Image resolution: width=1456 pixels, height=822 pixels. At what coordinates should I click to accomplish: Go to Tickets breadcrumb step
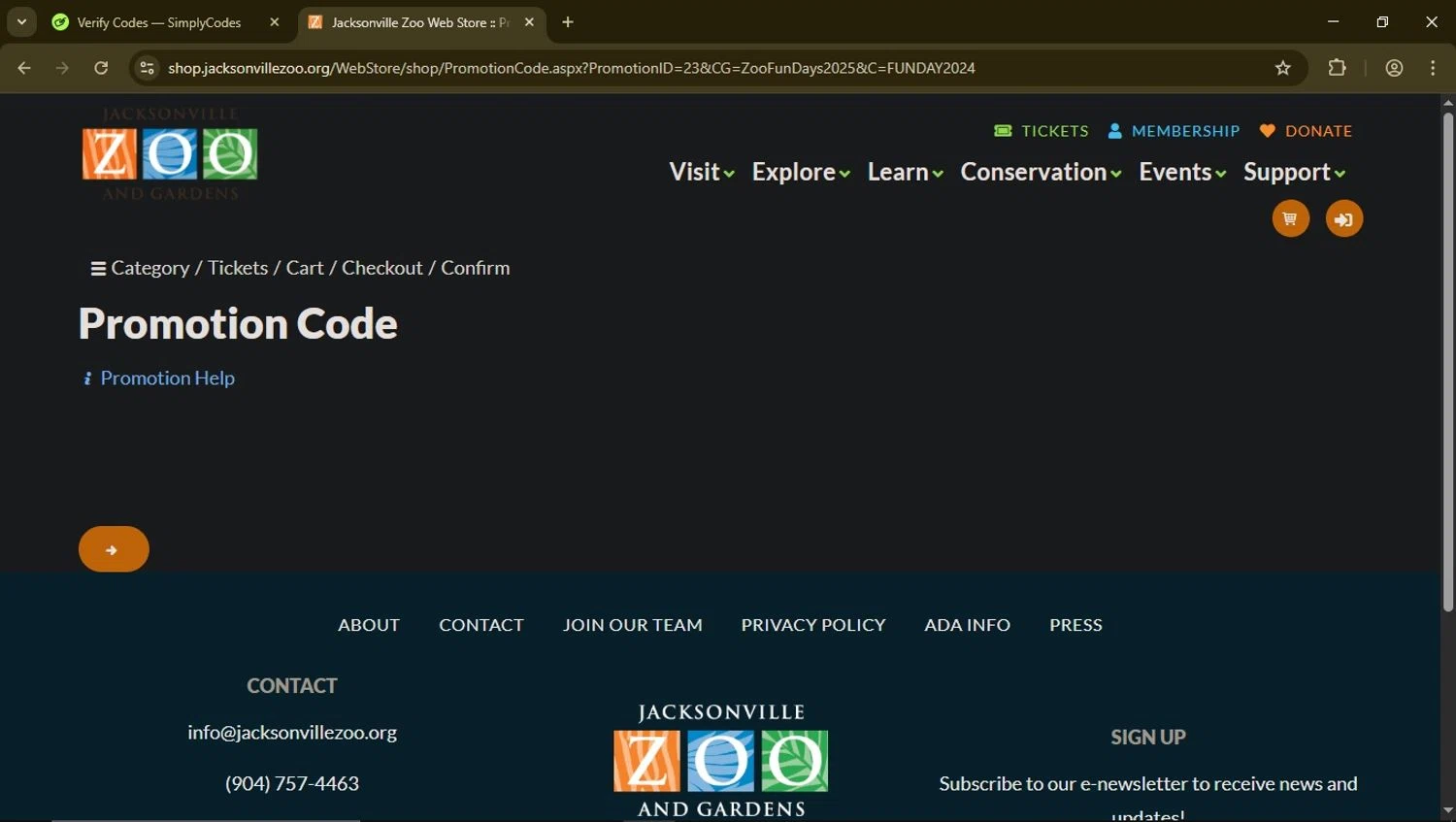pyautogui.click(x=238, y=268)
